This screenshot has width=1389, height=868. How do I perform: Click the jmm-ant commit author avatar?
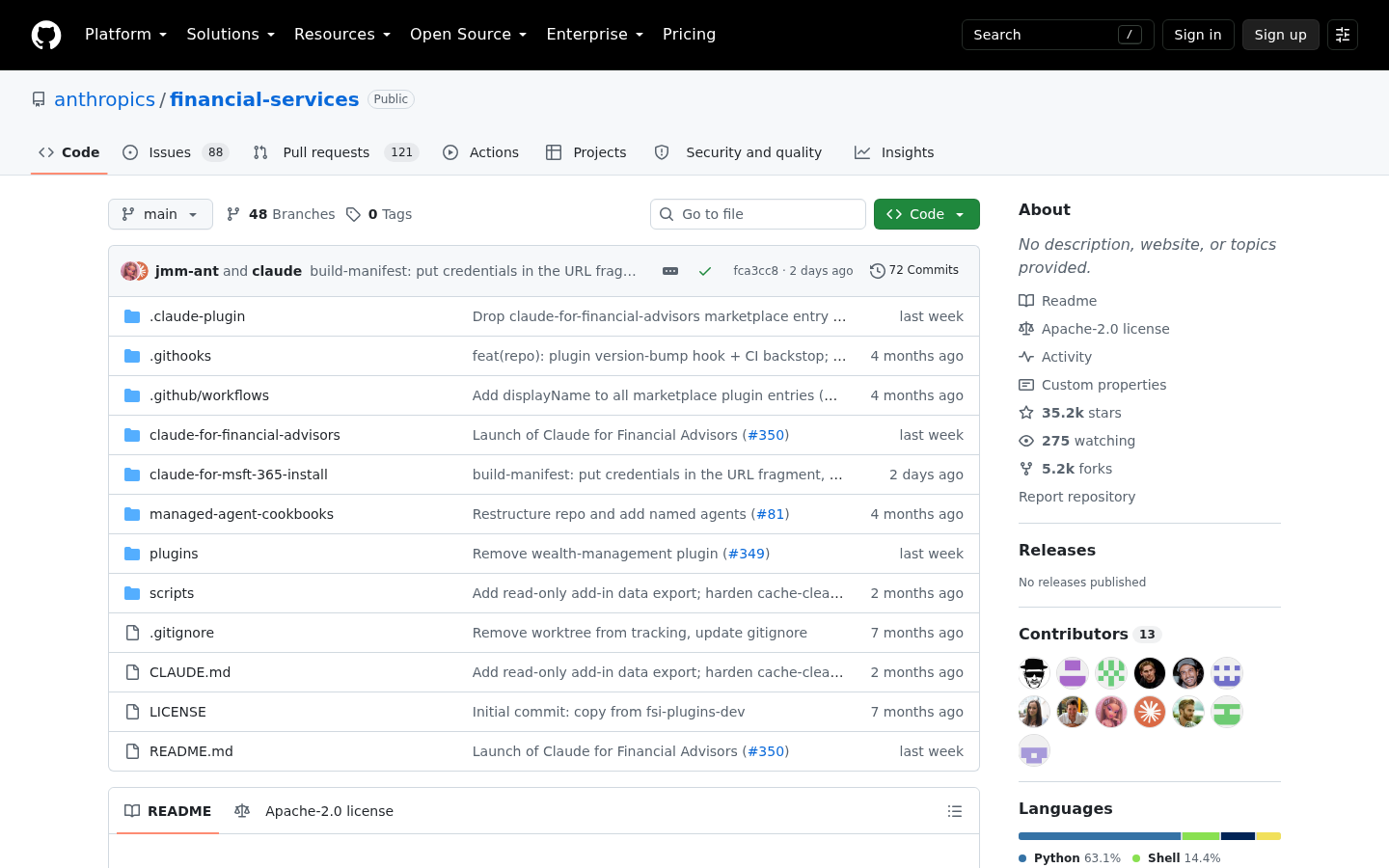click(130, 271)
